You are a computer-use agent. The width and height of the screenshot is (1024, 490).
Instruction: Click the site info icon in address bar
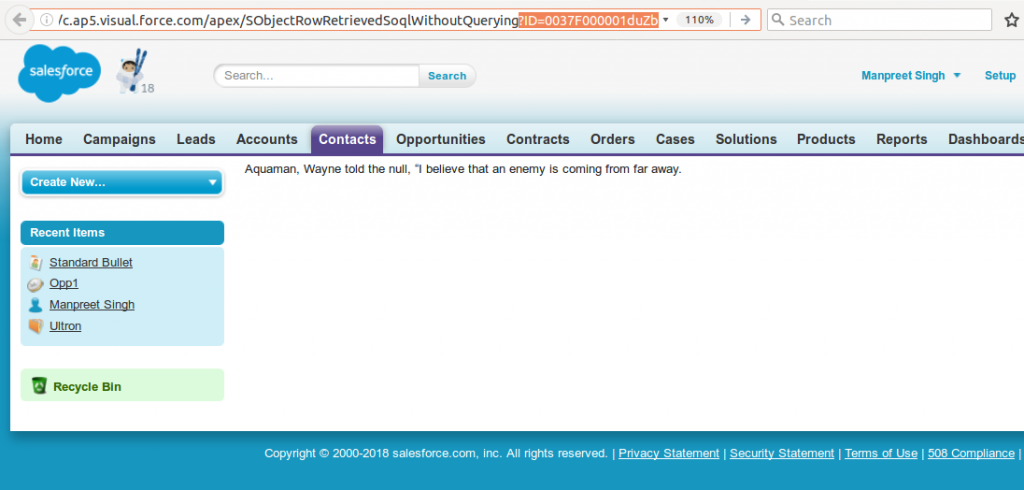pos(47,20)
